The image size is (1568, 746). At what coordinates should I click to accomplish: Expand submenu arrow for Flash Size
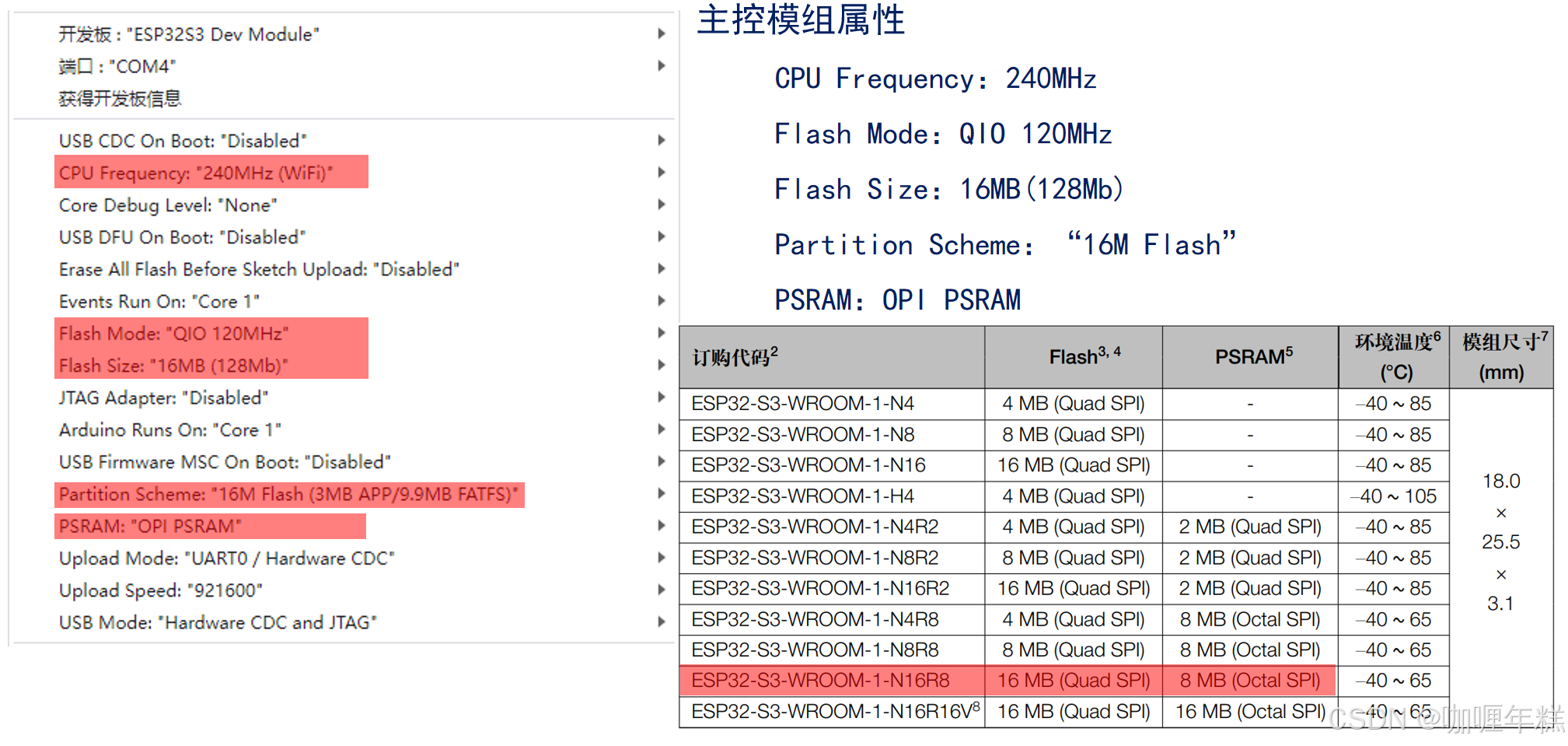click(x=662, y=364)
